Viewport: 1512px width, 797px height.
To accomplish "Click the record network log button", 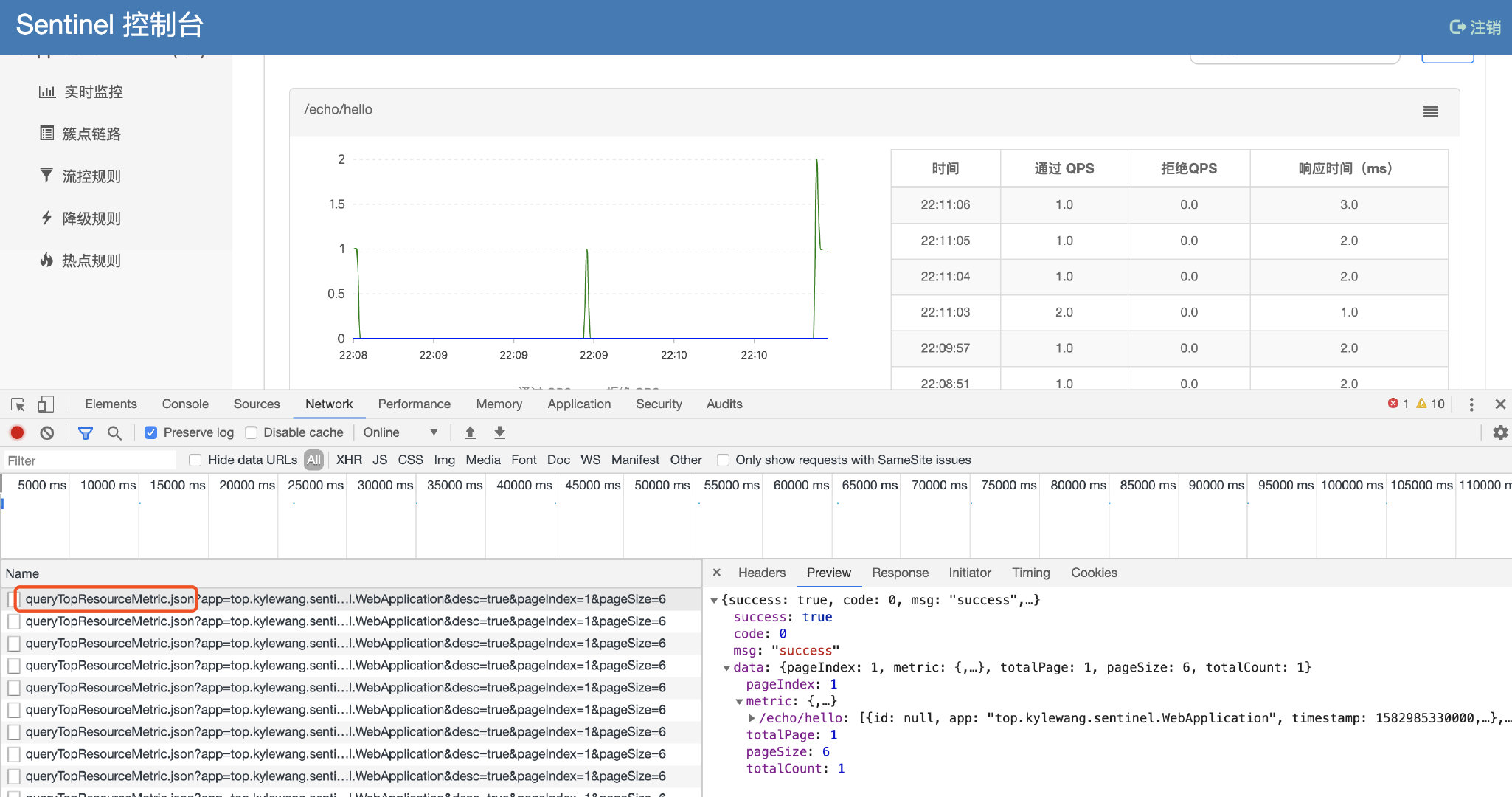I will (x=17, y=432).
